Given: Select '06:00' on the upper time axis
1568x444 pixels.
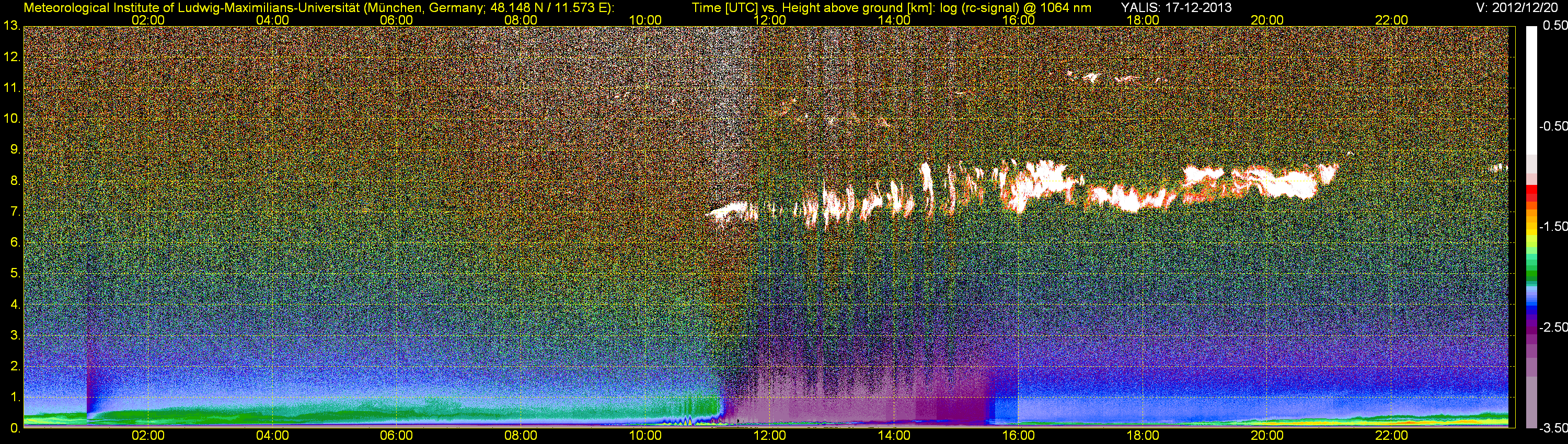Looking at the screenshot, I should [x=396, y=20].
